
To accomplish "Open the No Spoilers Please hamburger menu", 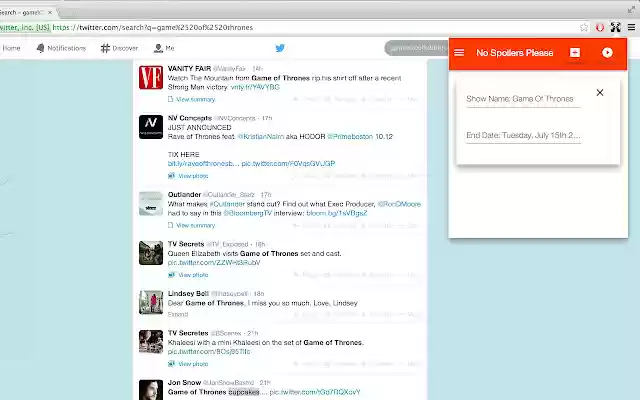I will click(459, 53).
